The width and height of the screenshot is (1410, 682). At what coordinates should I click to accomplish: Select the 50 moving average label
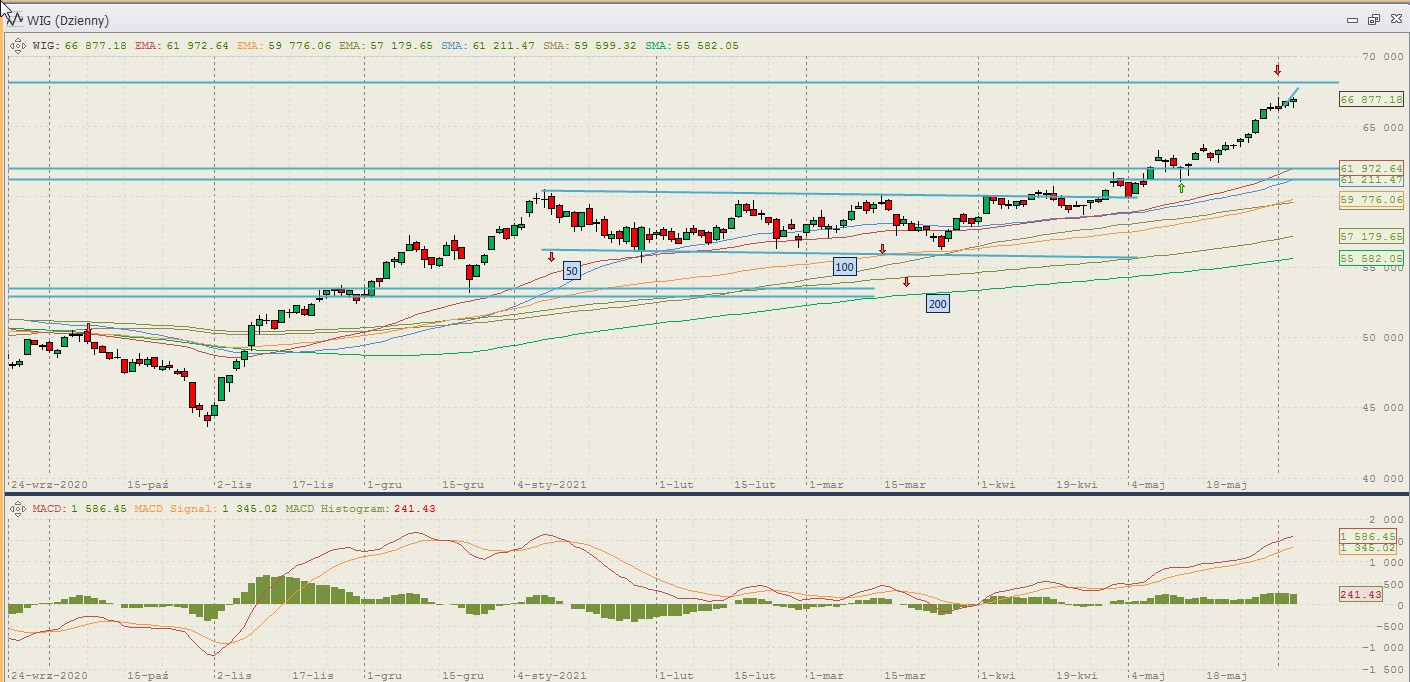(x=571, y=271)
